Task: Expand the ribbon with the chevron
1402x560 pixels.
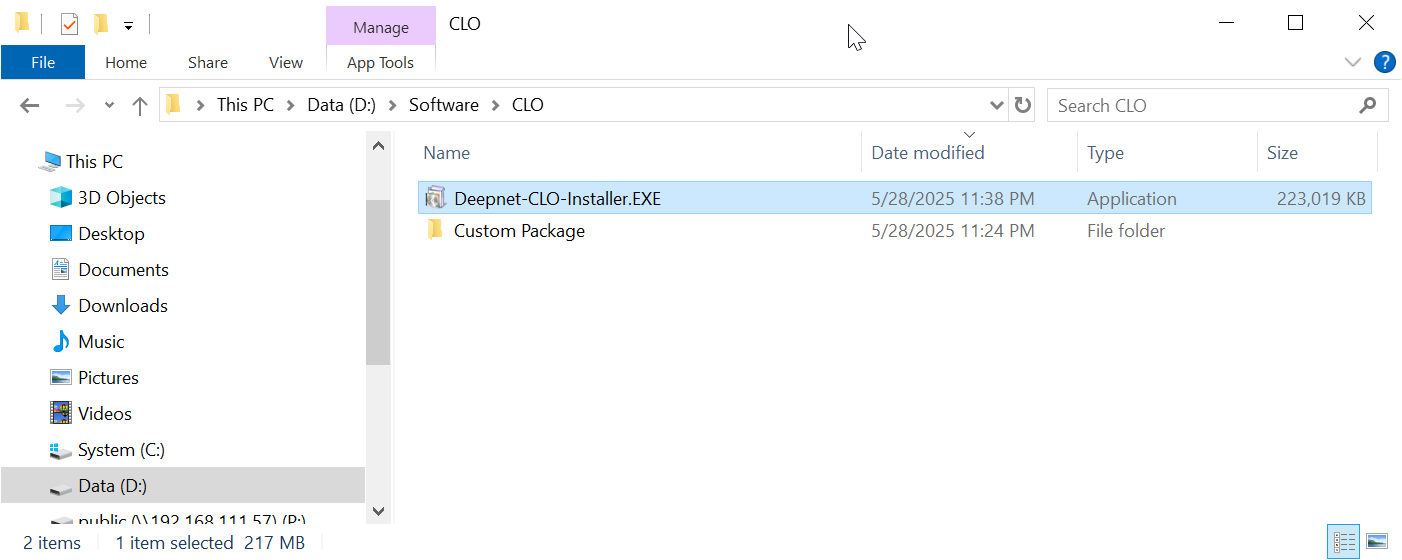Action: pyautogui.click(x=1353, y=62)
